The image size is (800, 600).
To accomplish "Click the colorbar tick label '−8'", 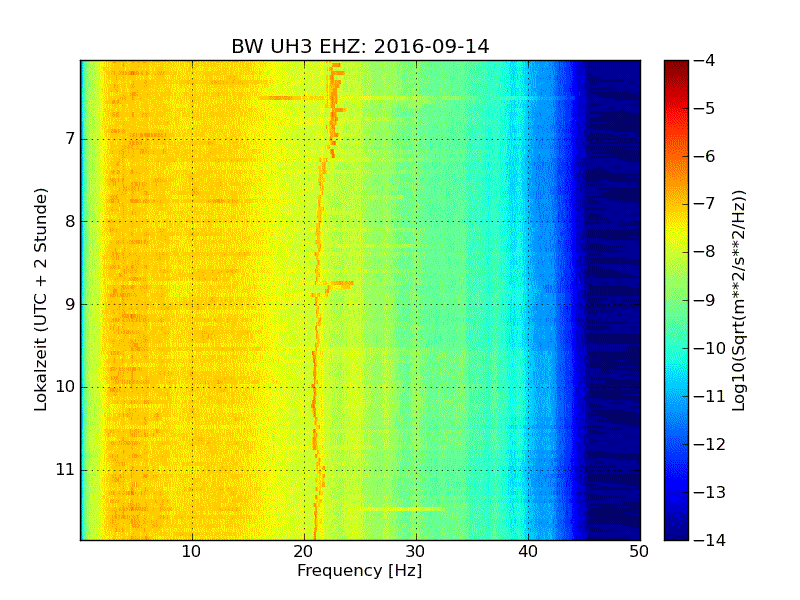I will coord(705,252).
